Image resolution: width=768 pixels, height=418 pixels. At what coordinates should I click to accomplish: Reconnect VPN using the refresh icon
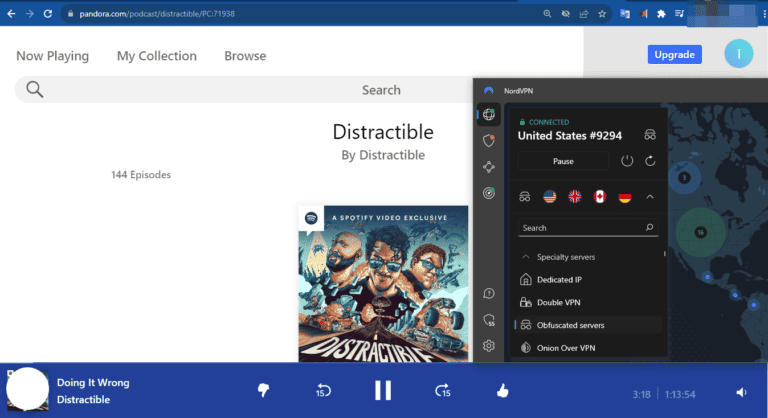[x=650, y=161]
